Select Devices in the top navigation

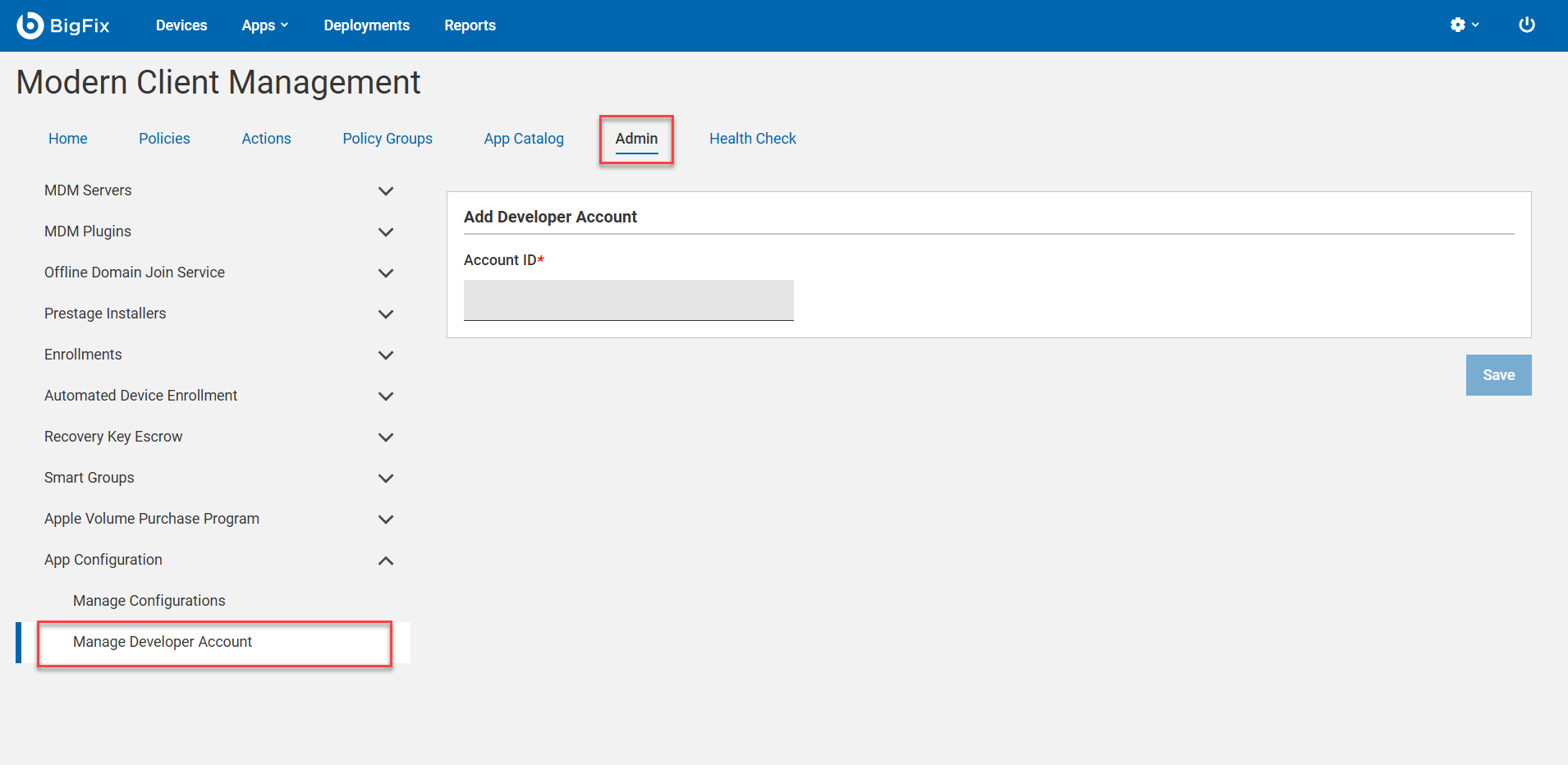click(x=181, y=25)
